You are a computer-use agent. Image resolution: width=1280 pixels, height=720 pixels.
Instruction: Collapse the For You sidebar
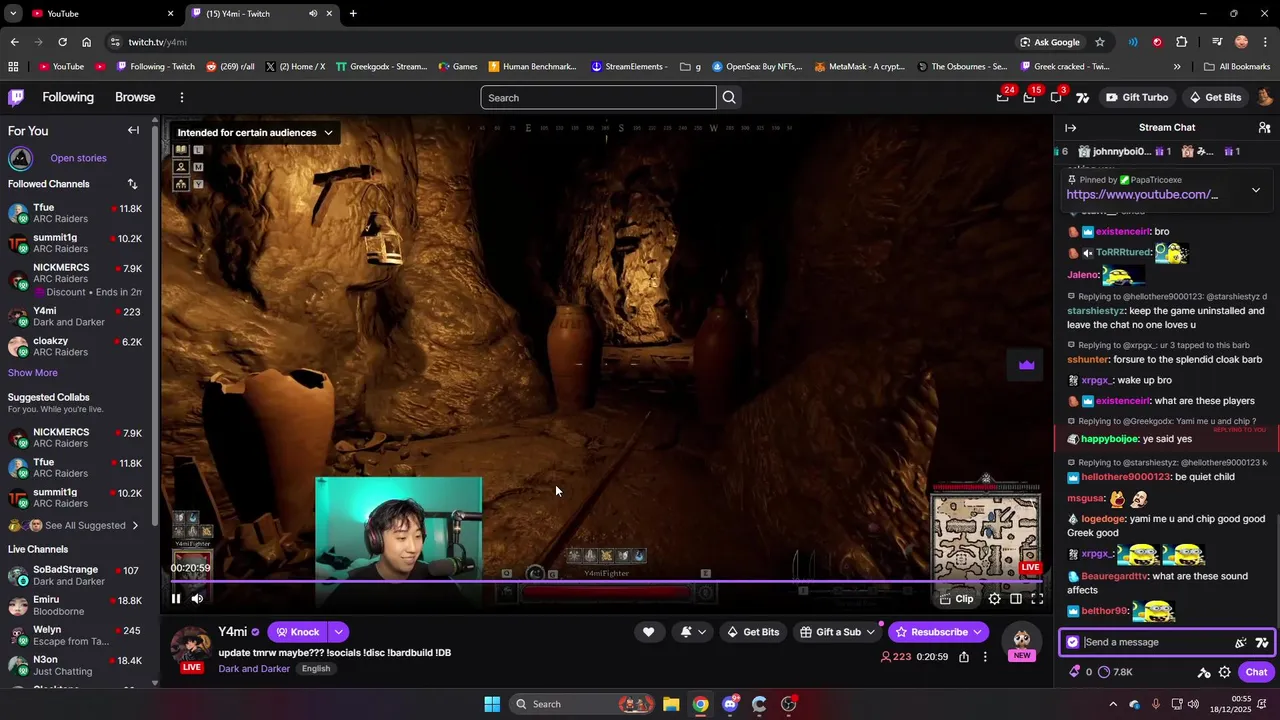point(133,131)
